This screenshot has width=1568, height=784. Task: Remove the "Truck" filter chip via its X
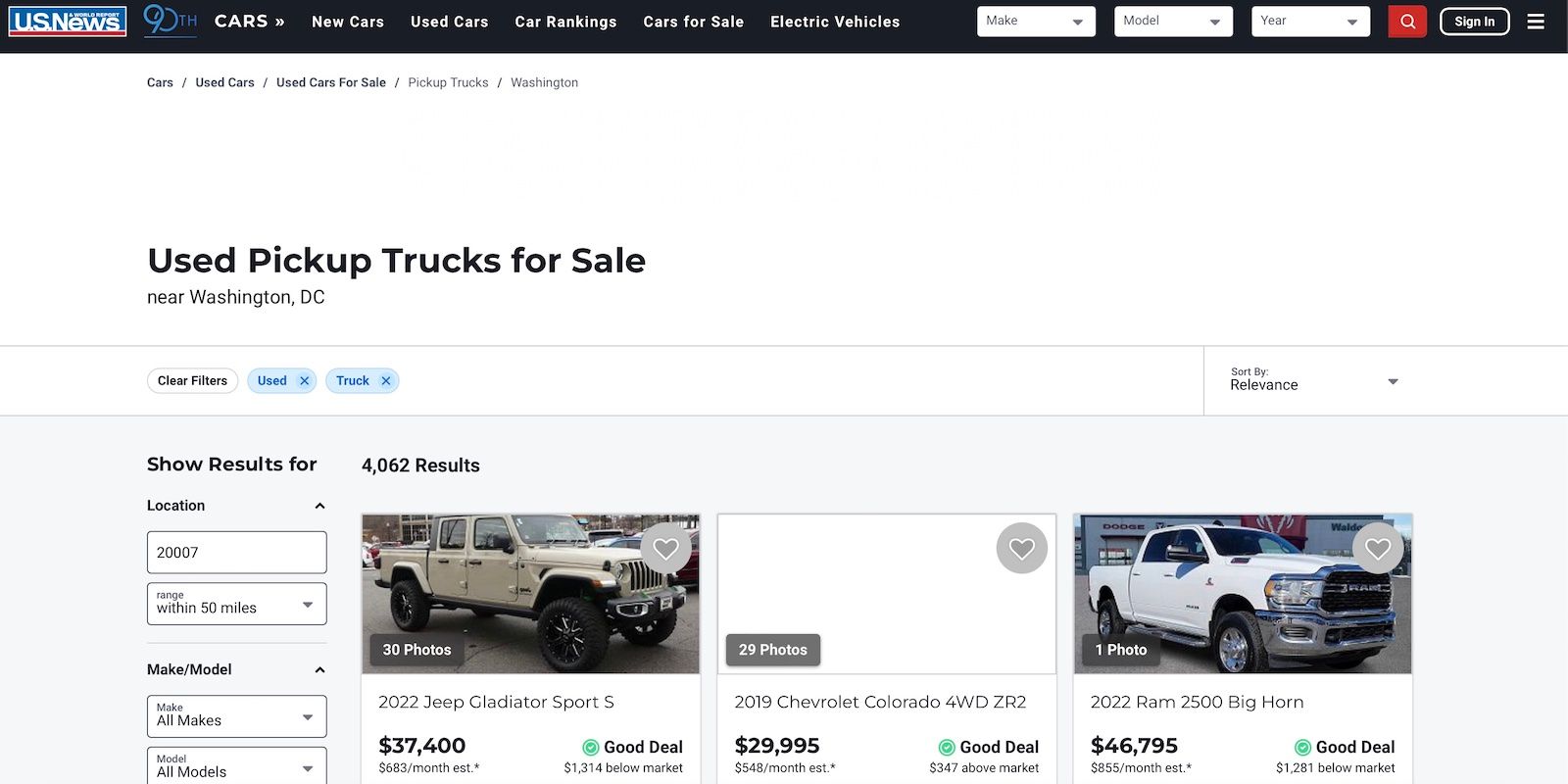(x=385, y=380)
